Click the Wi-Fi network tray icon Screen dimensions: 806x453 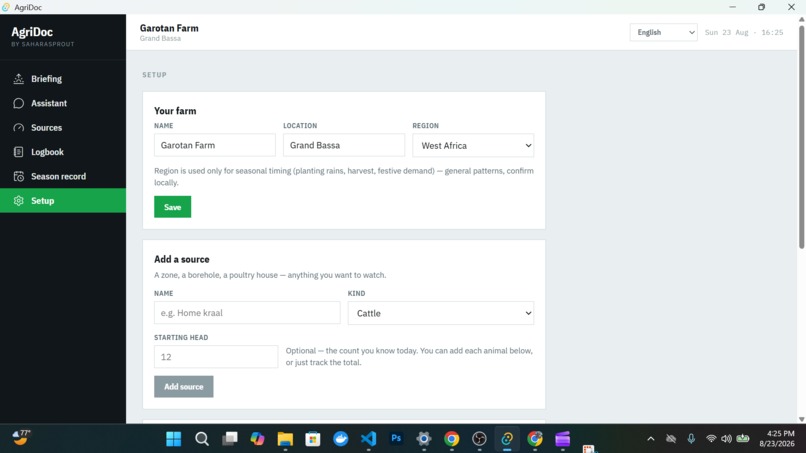coord(711,439)
